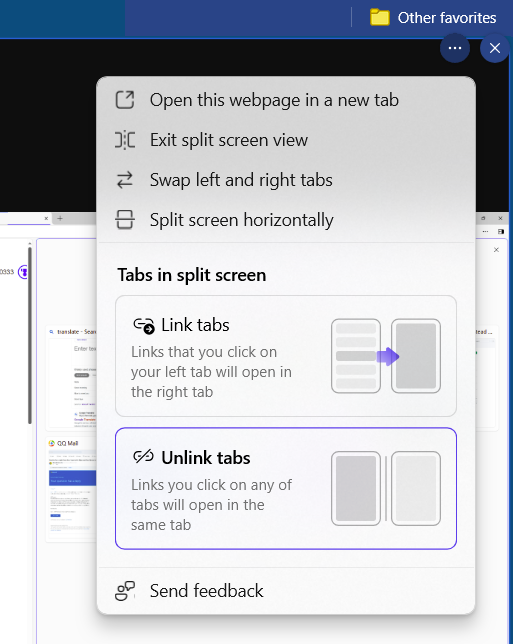Choose Exit split screen view

286,140
